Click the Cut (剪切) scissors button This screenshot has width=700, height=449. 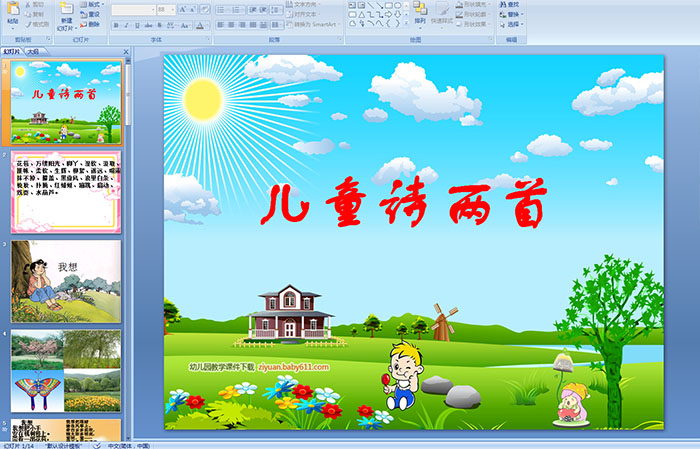click(35, 4)
